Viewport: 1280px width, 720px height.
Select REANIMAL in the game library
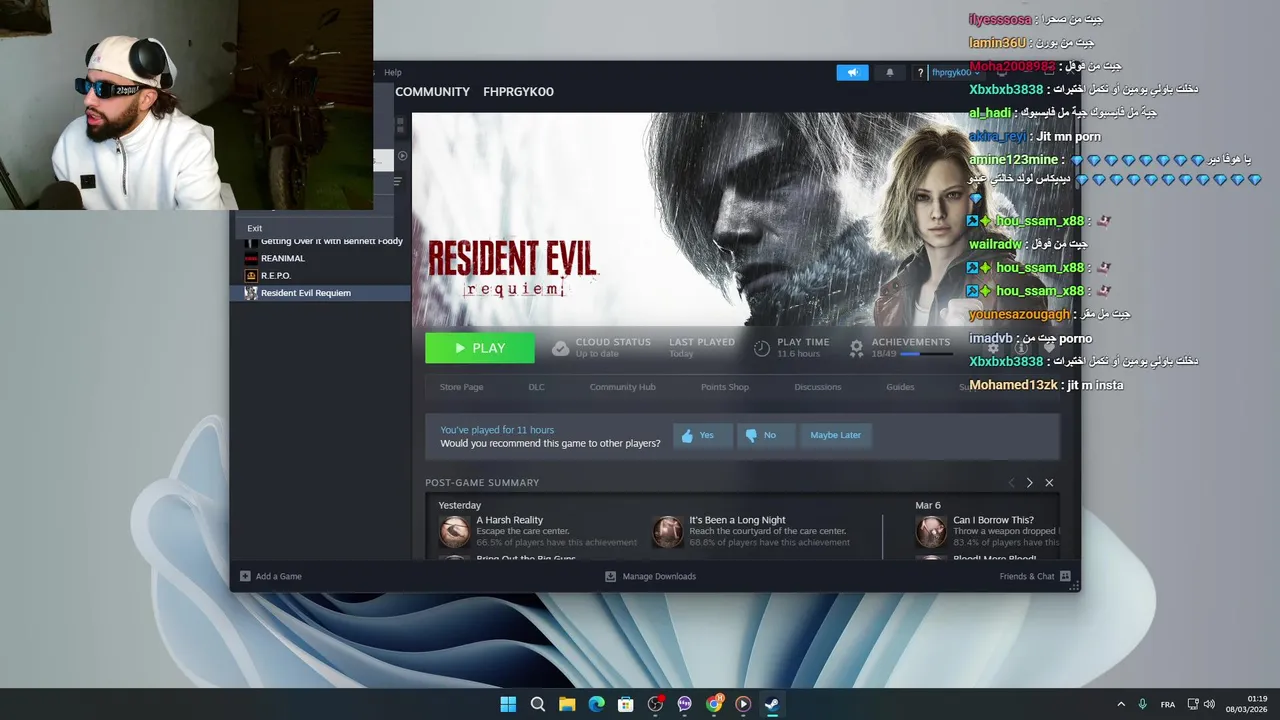[283, 258]
